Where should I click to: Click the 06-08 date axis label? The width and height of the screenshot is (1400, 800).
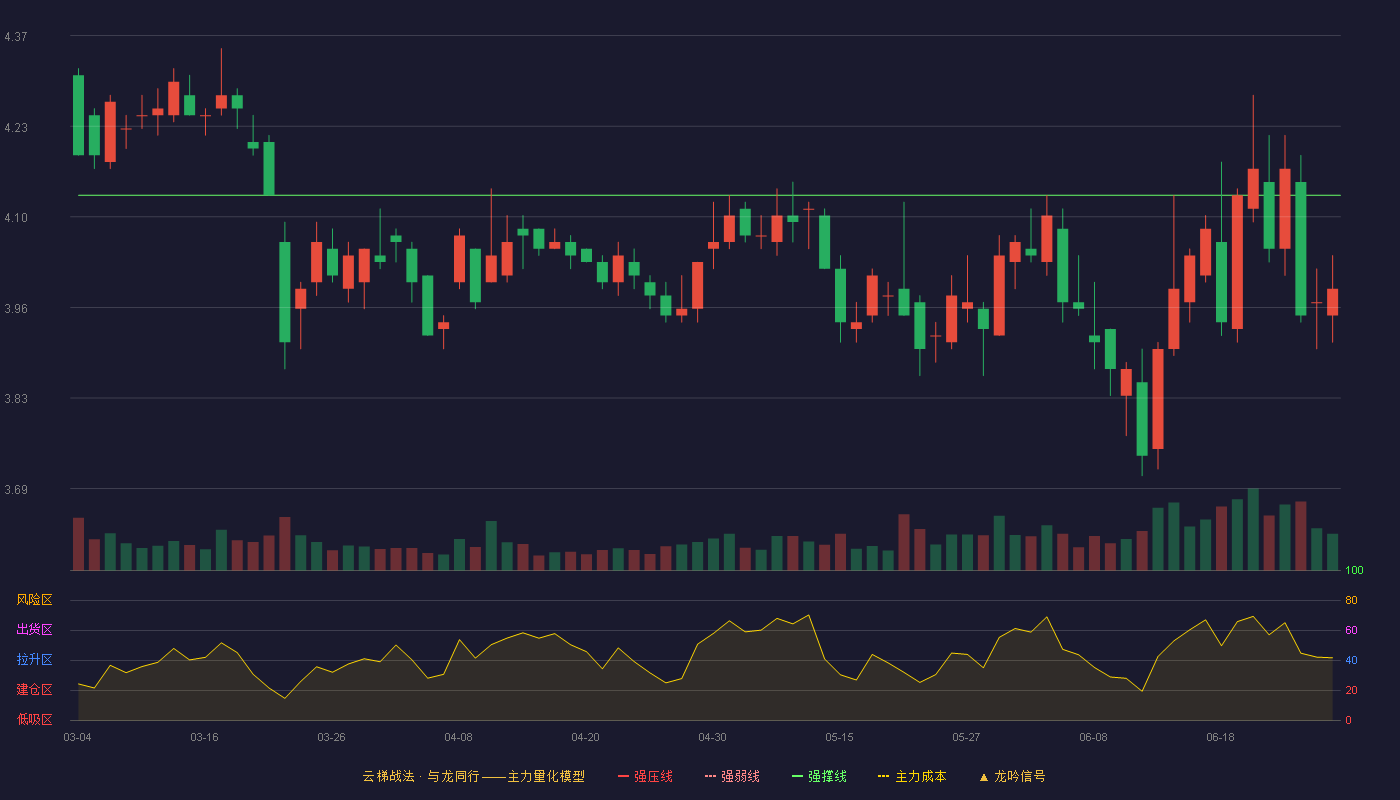(x=1093, y=737)
